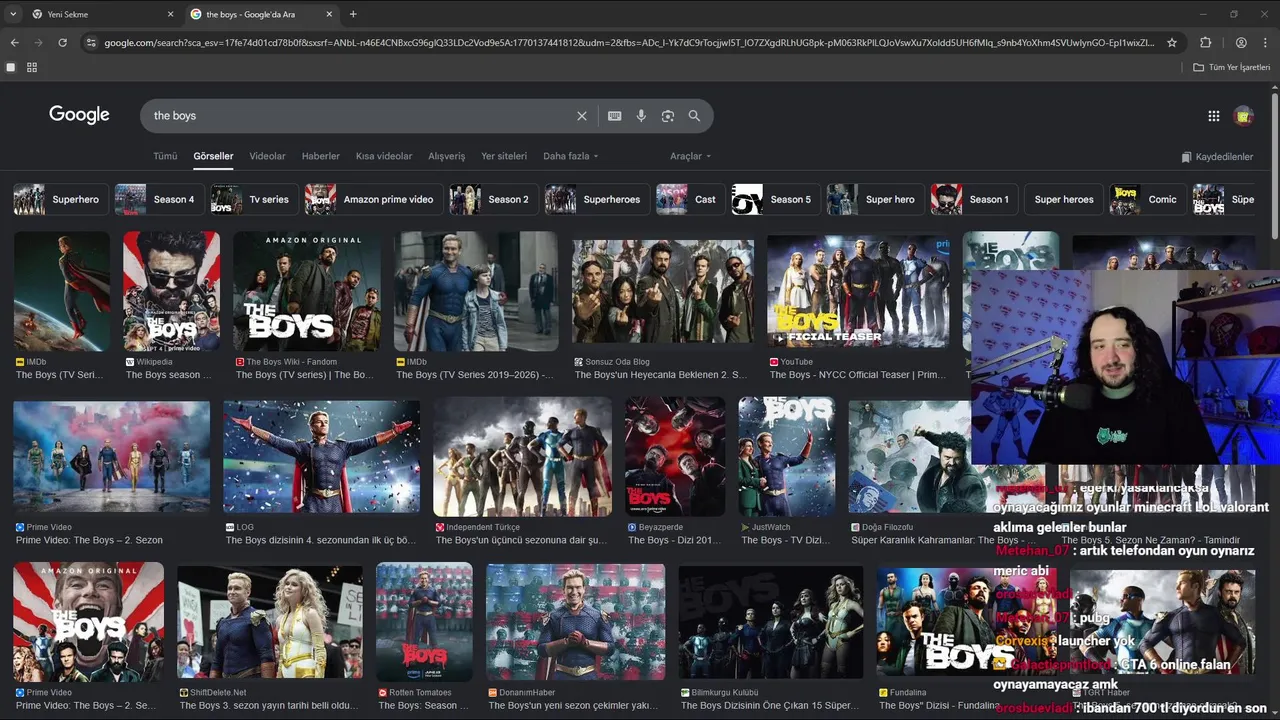Close the Yeni Sekme tab
This screenshot has height=720, width=1280.
tap(170, 14)
